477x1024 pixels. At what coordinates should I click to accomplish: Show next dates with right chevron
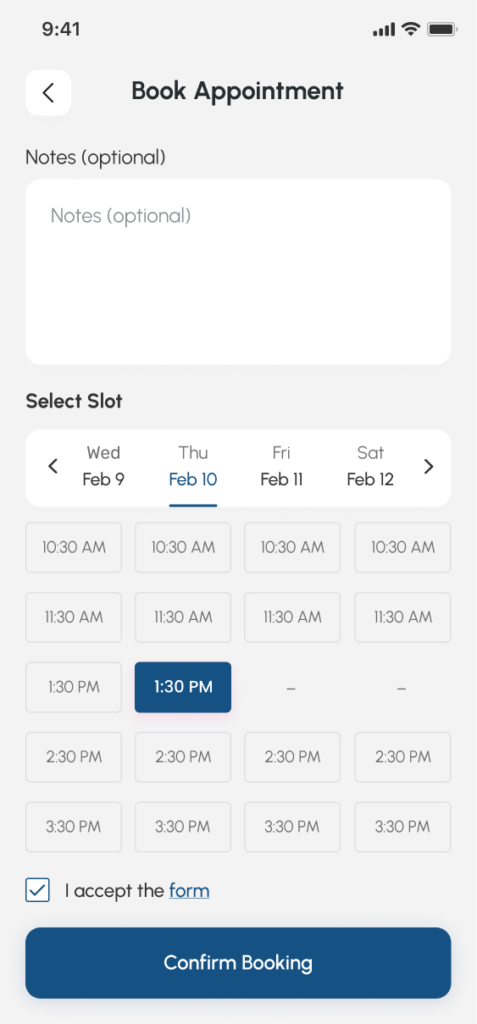point(429,466)
